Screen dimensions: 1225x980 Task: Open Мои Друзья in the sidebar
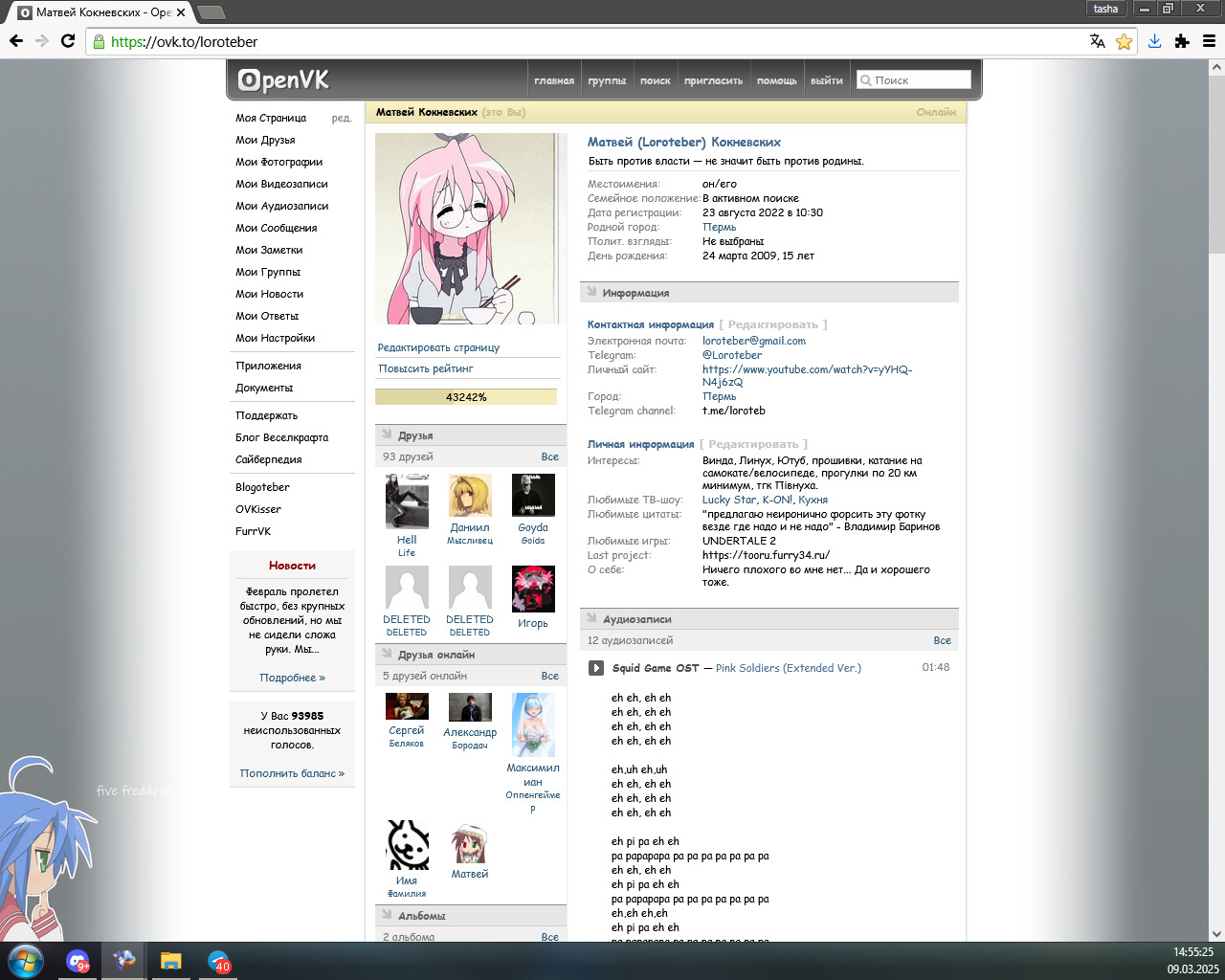point(265,140)
